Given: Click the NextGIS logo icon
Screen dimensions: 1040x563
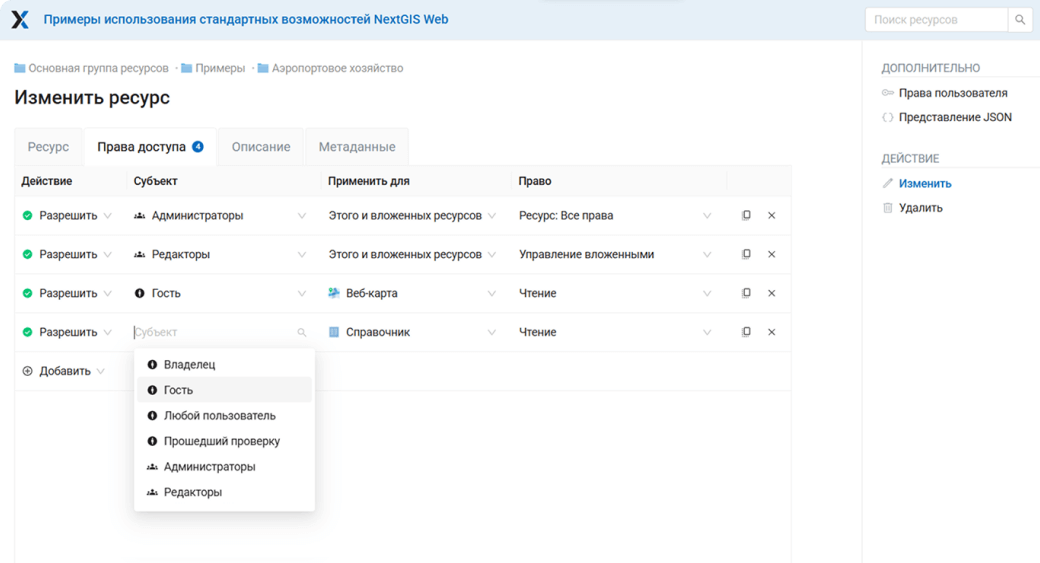Looking at the screenshot, I should click(x=20, y=20).
